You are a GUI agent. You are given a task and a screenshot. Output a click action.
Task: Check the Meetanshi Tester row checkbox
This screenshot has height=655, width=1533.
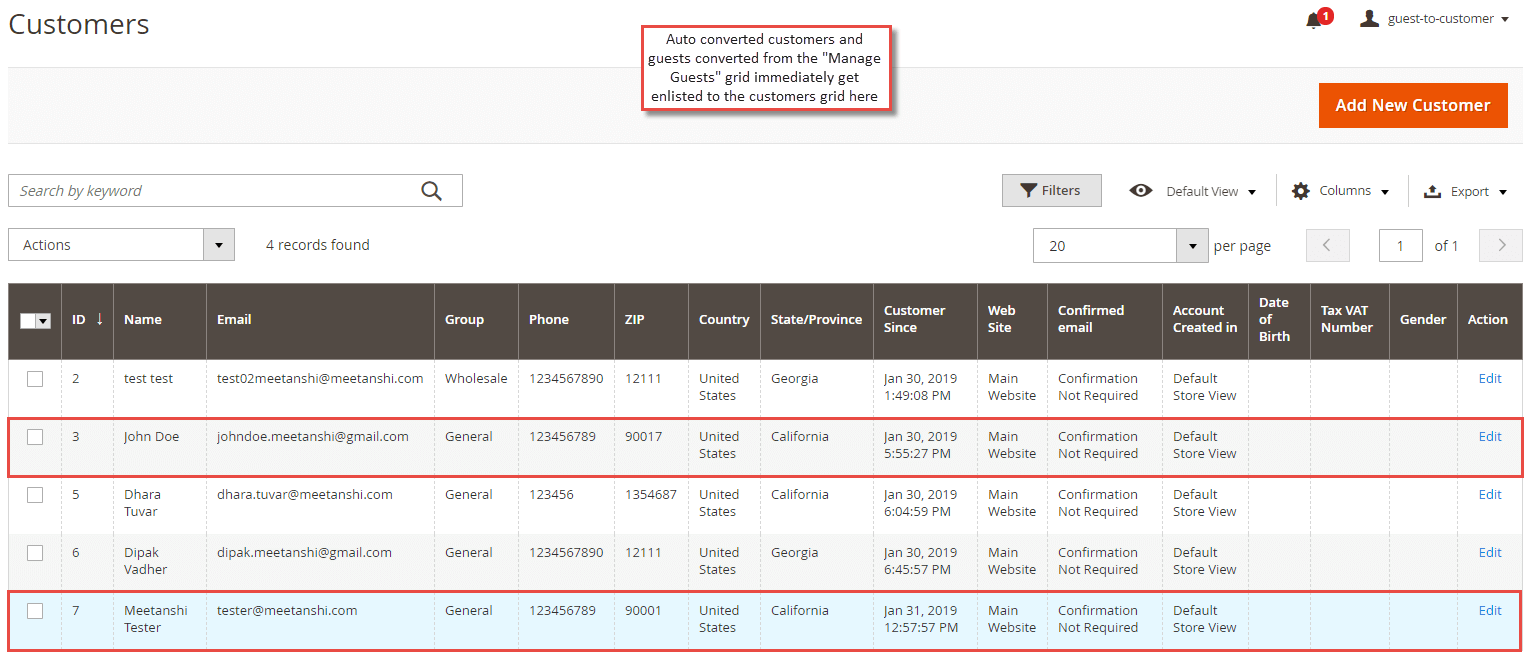35,611
